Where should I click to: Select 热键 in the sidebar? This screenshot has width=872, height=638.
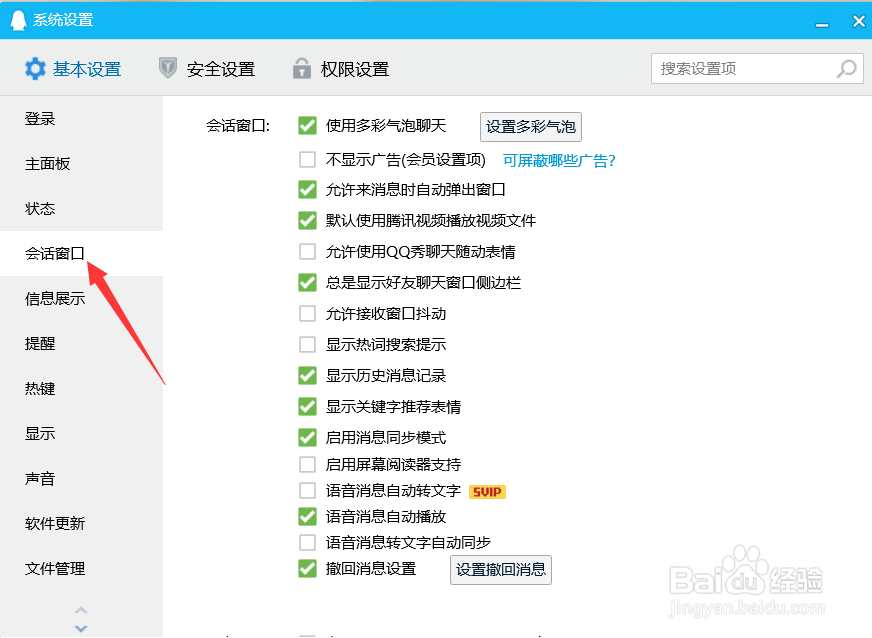click(81, 388)
